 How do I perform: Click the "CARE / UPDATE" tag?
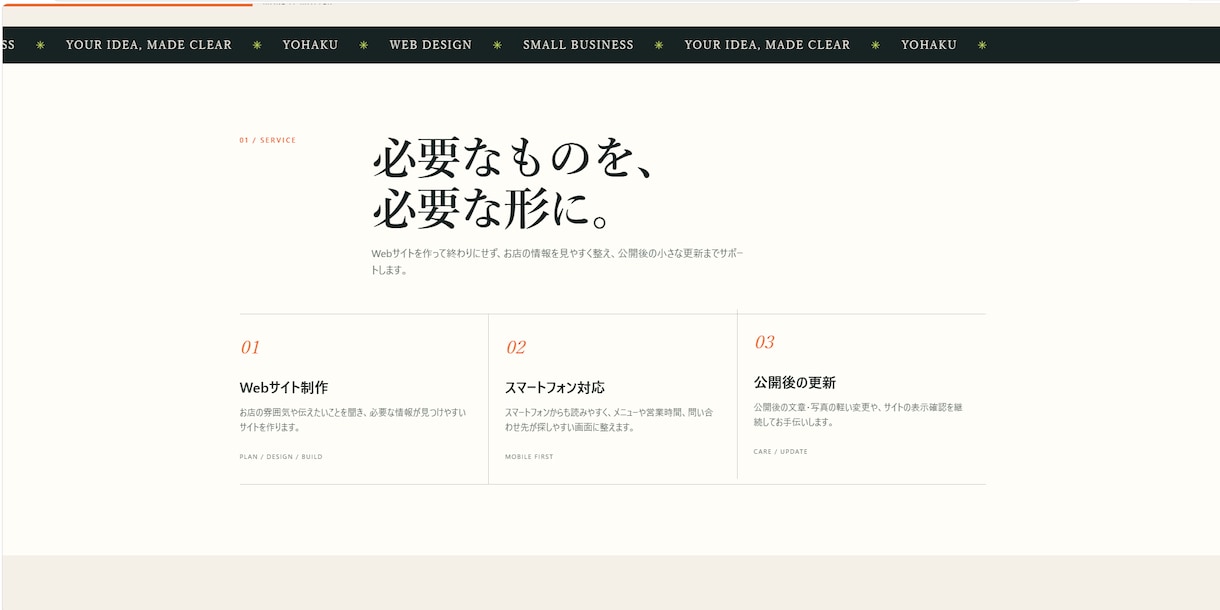coord(781,452)
